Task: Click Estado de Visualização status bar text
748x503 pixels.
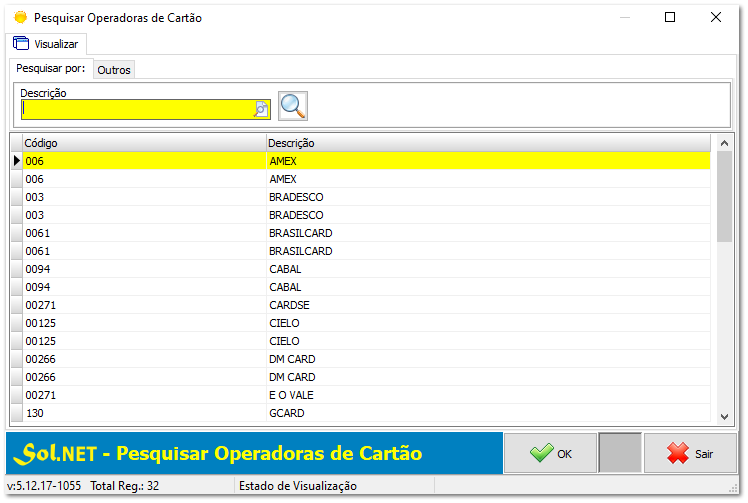Action: 298,486
